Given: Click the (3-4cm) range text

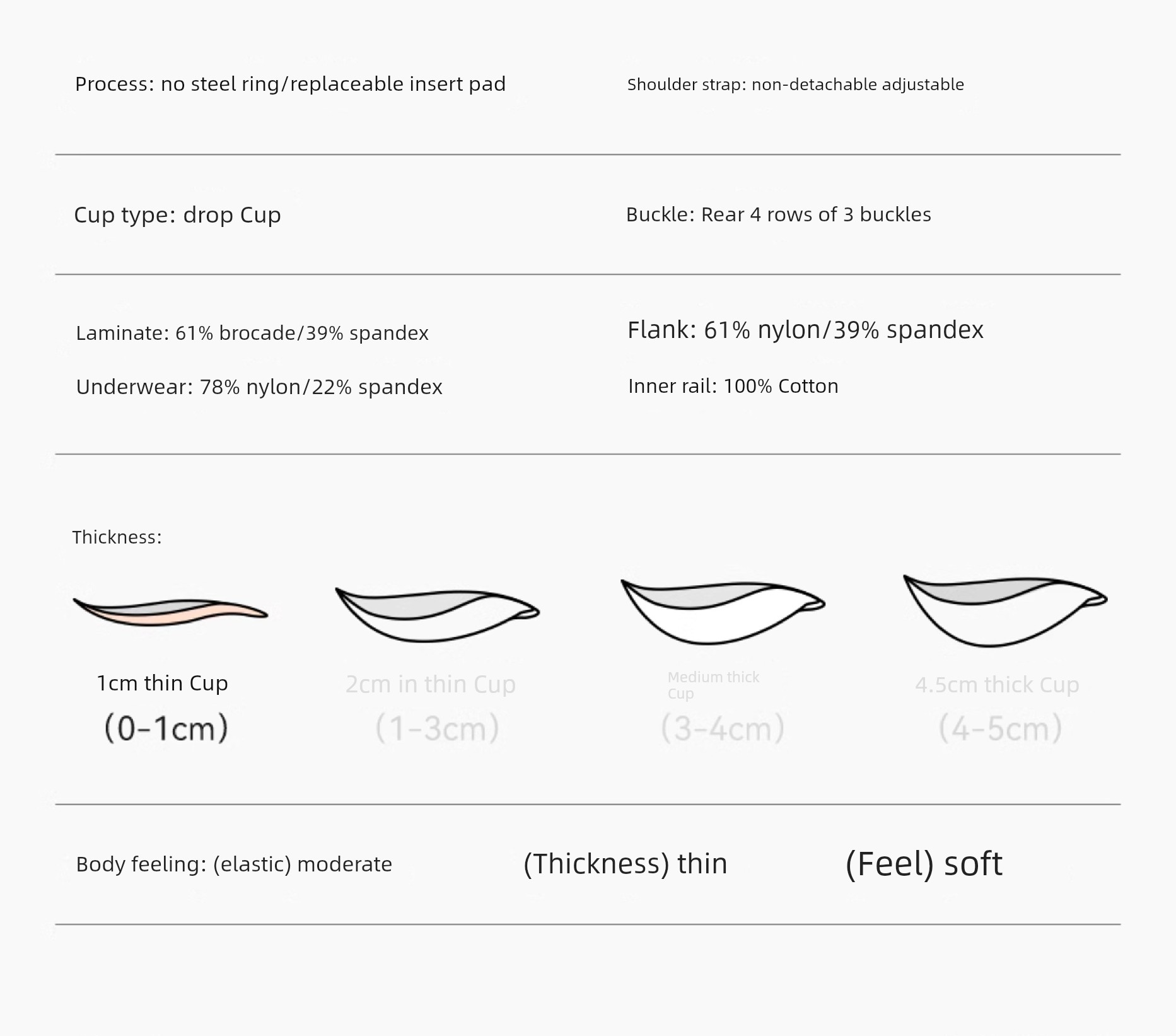Looking at the screenshot, I should (723, 729).
